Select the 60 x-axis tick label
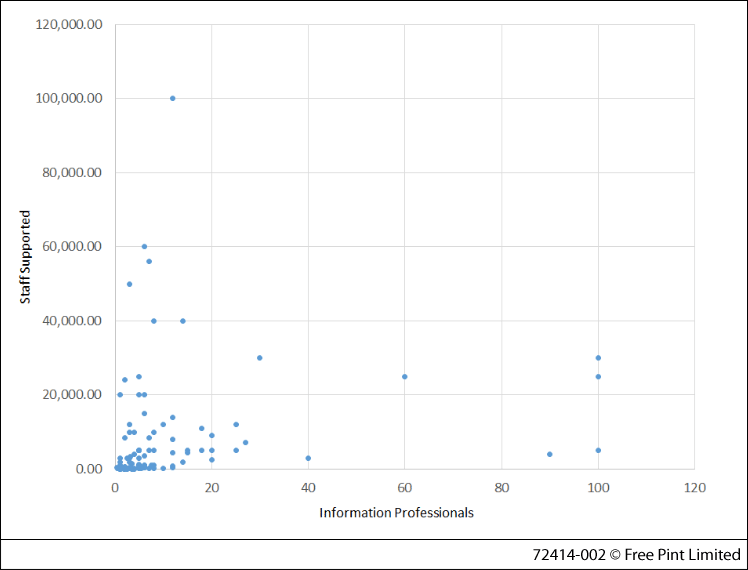 click(x=404, y=487)
